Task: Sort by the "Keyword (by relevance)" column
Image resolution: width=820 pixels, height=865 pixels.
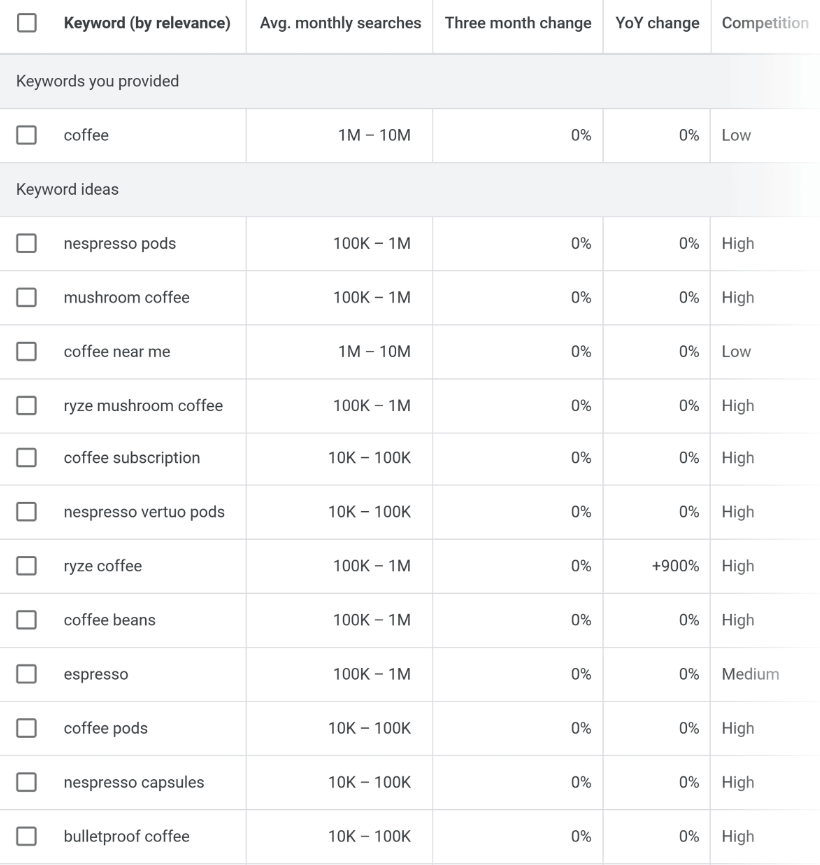Action: [x=146, y=22]
